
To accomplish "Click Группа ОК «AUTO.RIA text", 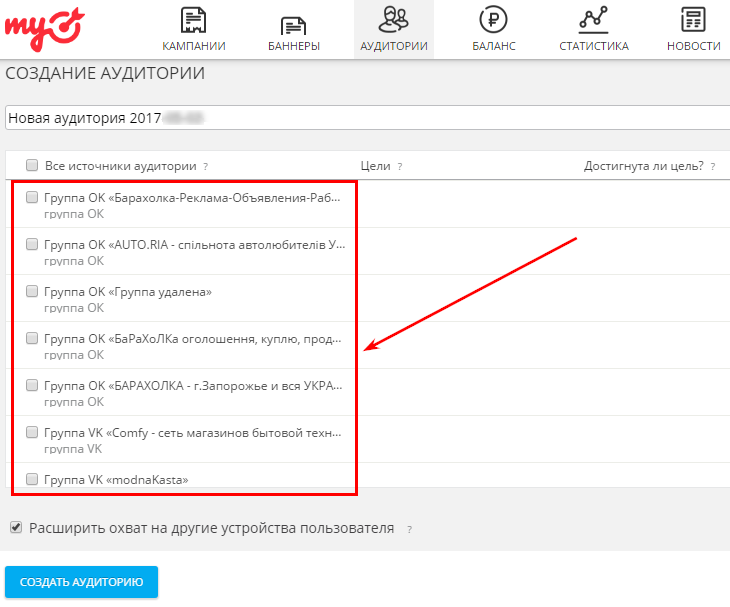I will coord(195,245).
